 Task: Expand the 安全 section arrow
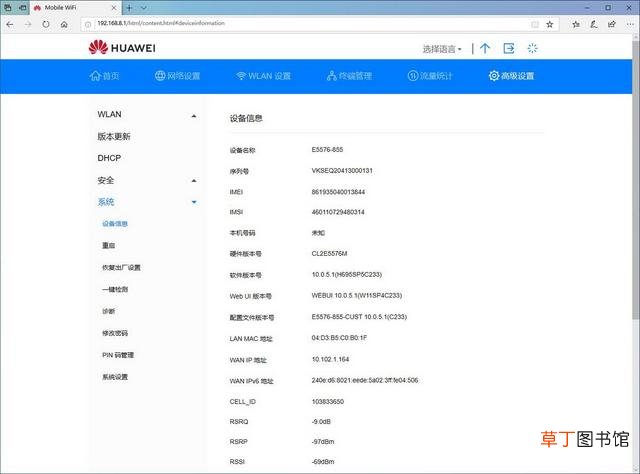coord(194,180)
